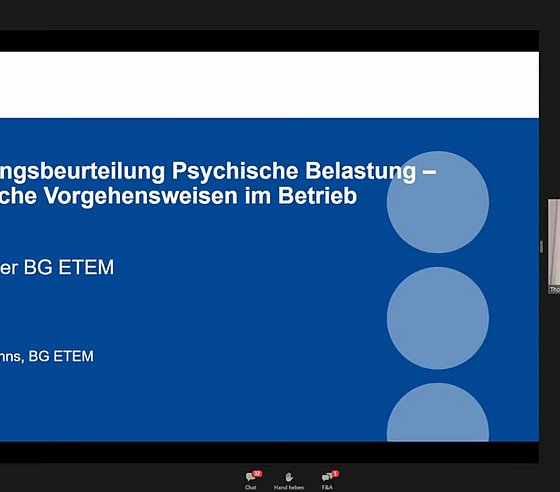Click the bottom partially visible circle on slide
The height and width of the screenshot is (492, 560).
pyautogui.click(x=438, y=412)
